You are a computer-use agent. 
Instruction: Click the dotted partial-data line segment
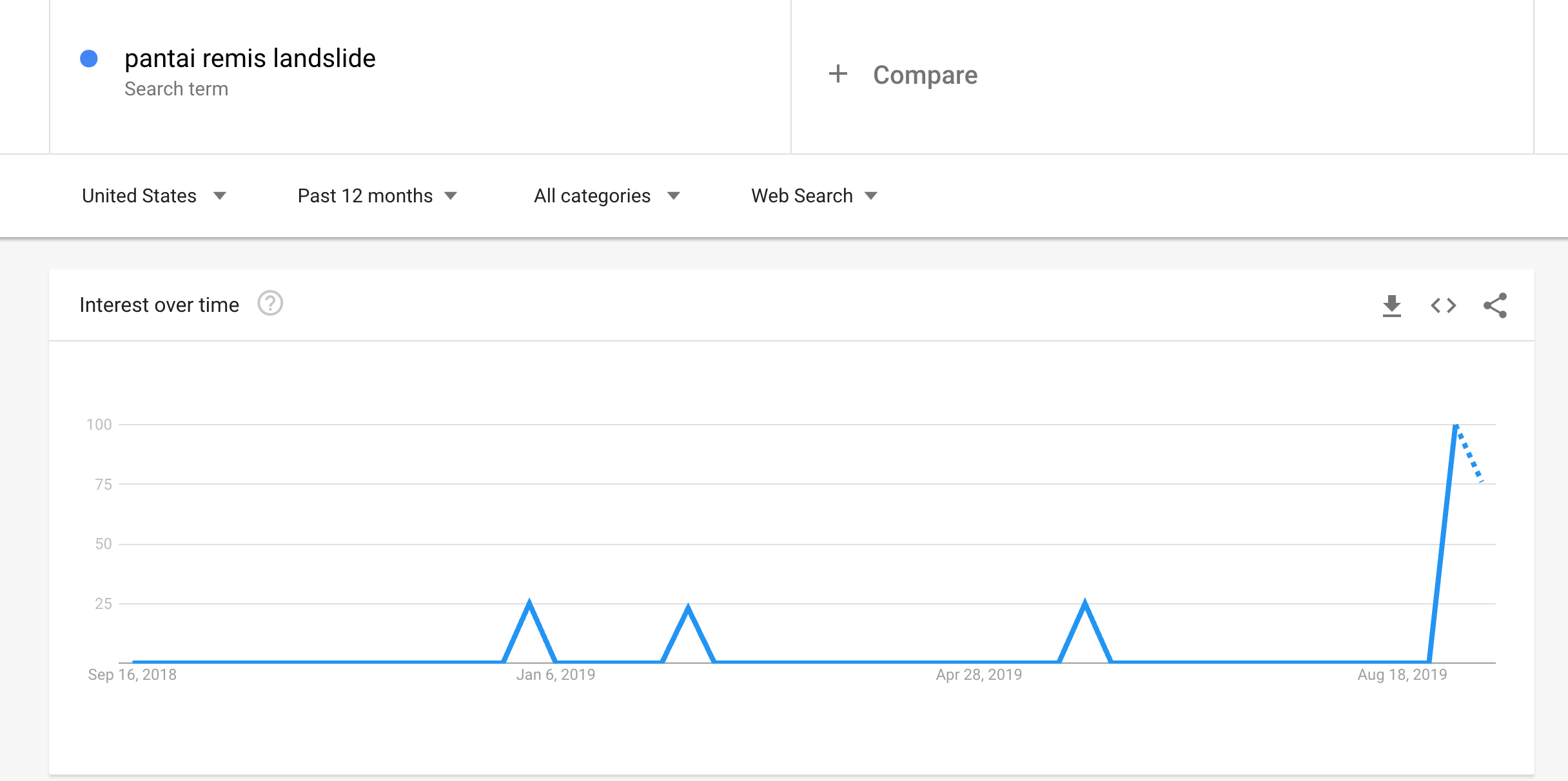1469,454
